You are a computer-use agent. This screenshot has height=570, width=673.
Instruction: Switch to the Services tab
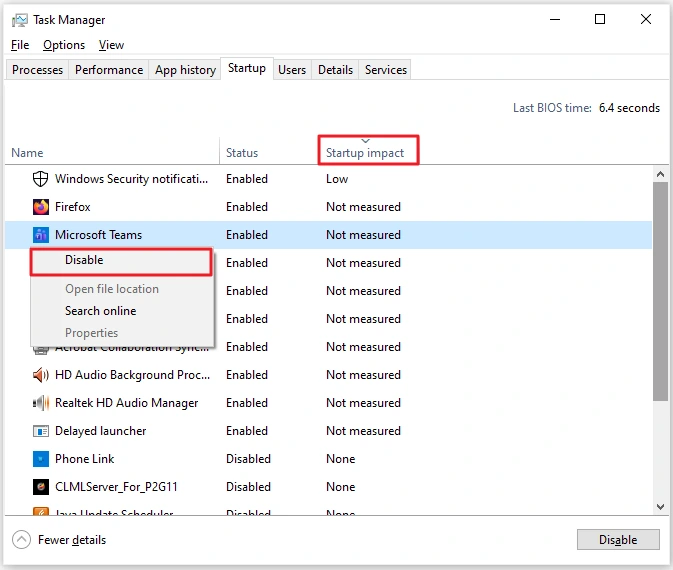coord(385,70)
